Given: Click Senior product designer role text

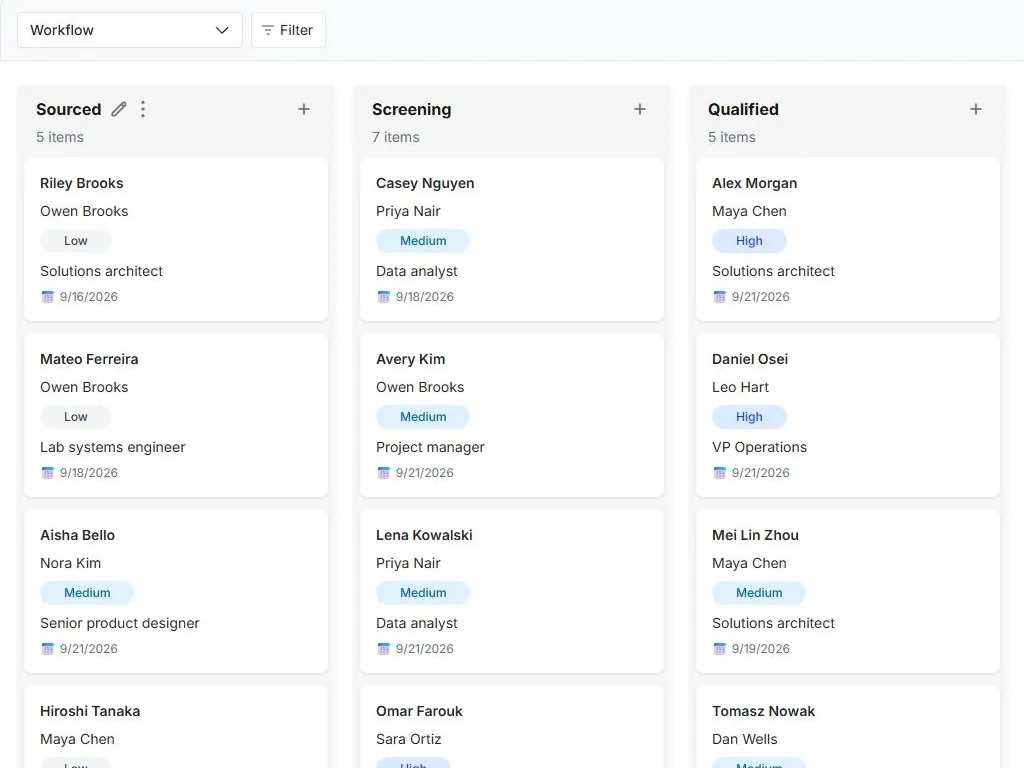Looking at the screenshot, I should point(120,623).
